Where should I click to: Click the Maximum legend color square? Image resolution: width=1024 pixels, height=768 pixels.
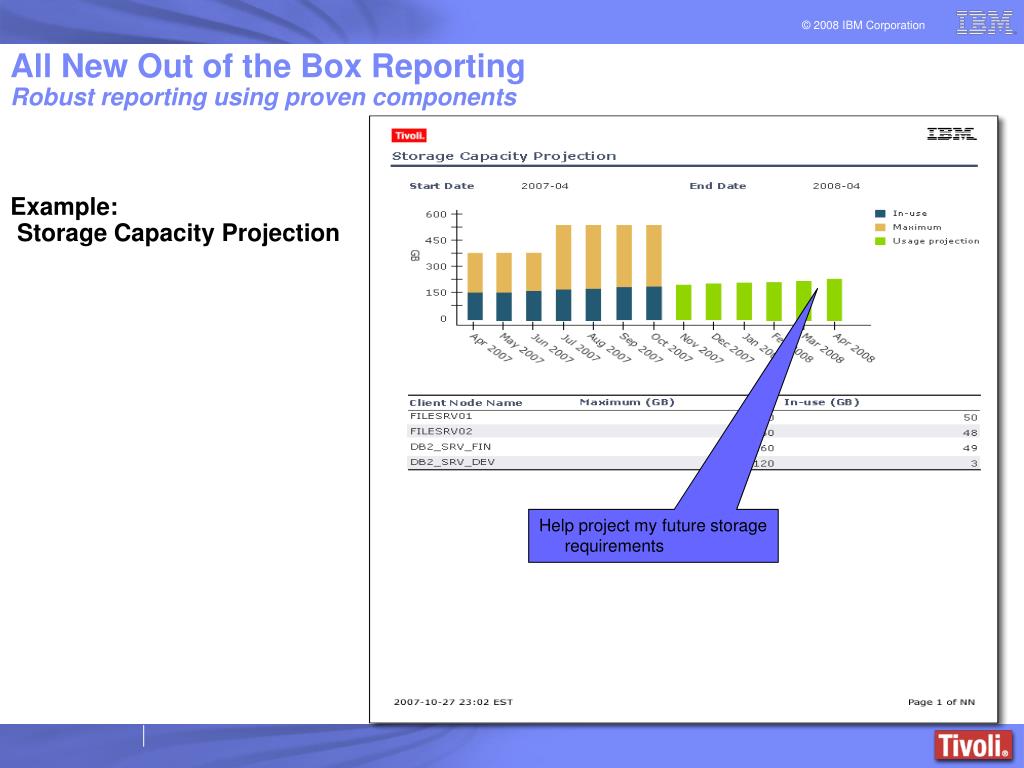[880, 227]
